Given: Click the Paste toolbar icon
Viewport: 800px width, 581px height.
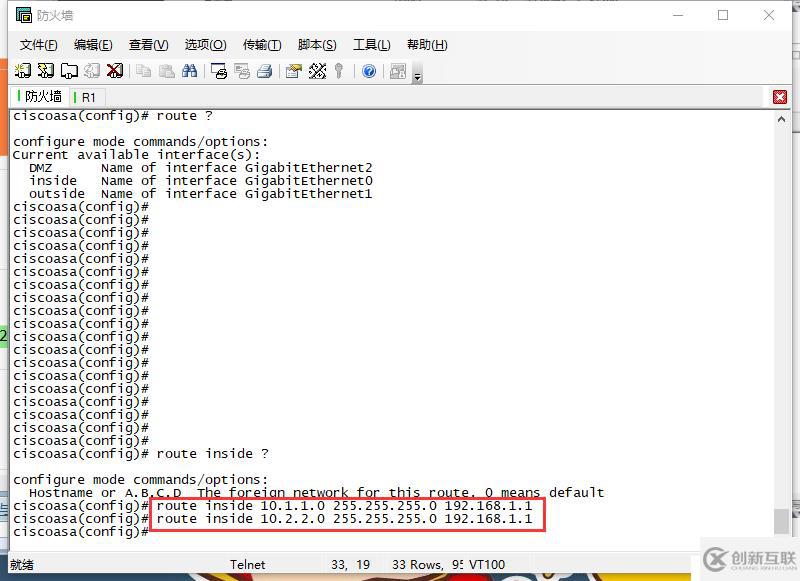Looking at the screenshot, I should pyautogui.click(x=166, y=71).
